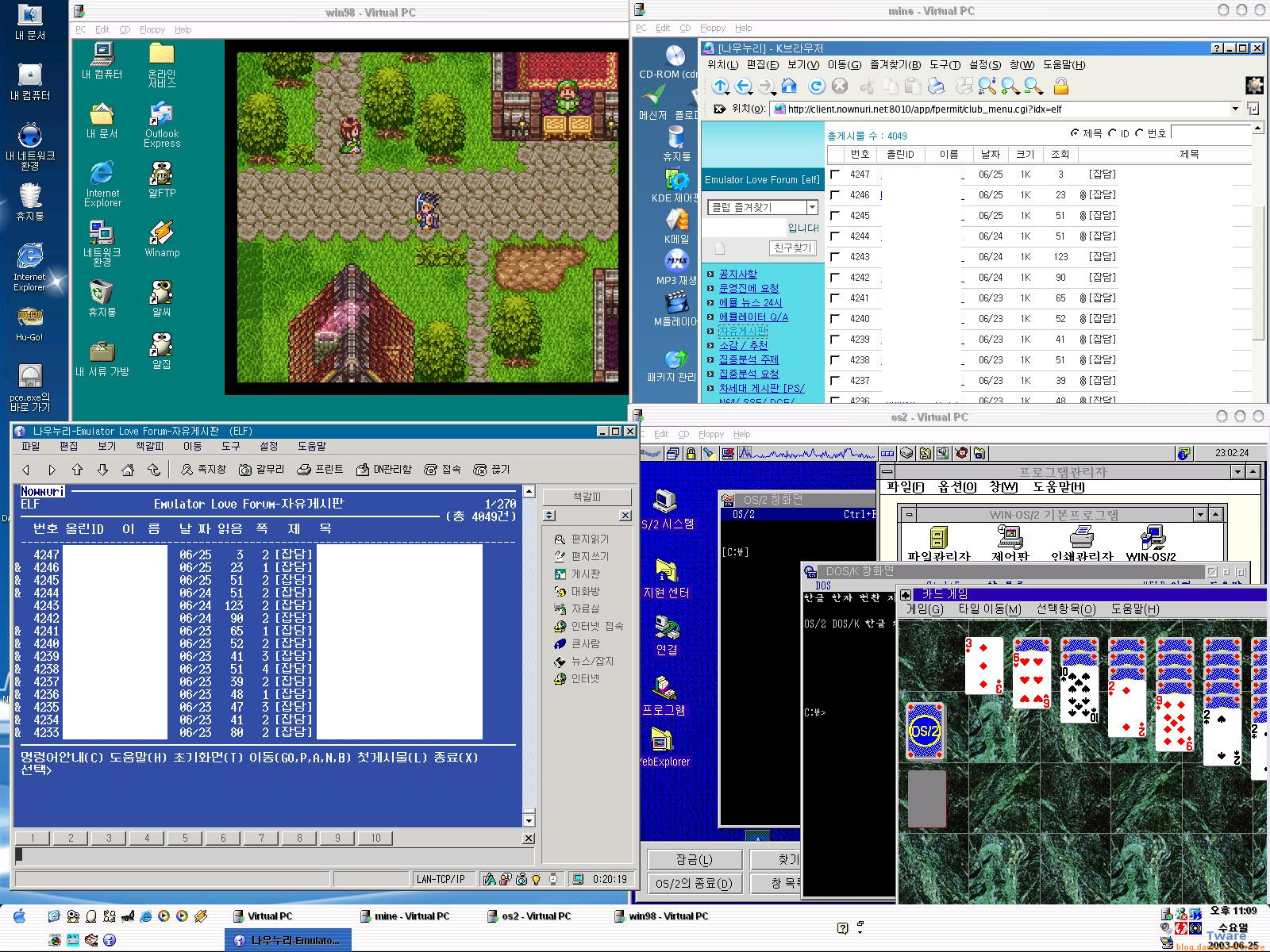Click the K브라우저 search text field
The image size is (1270, 952).
(1211, 133)
